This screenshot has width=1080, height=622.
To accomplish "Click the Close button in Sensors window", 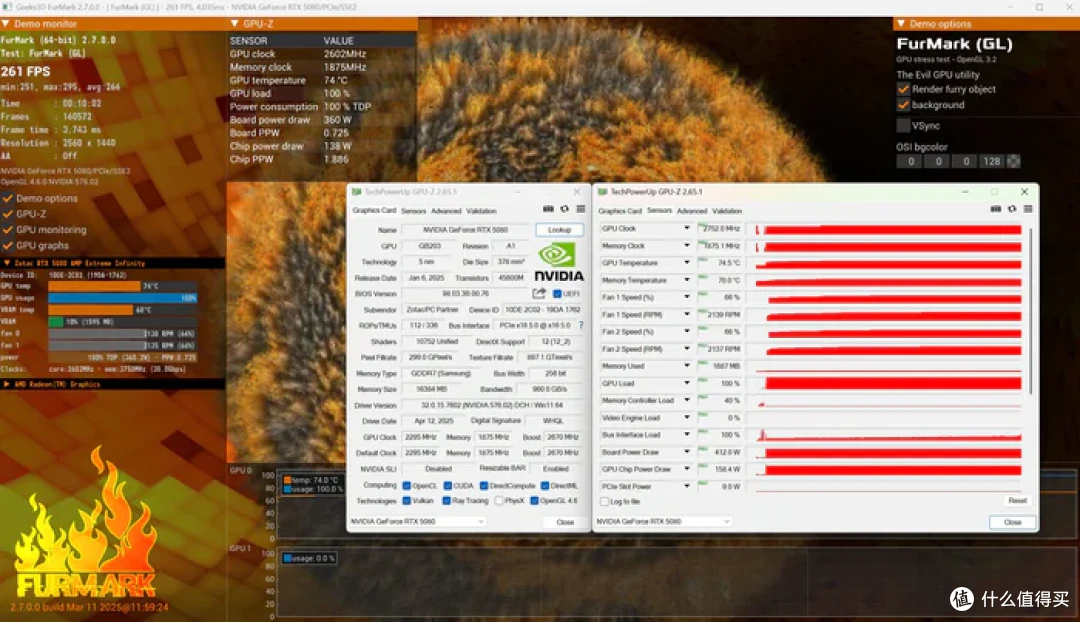I will (1012, 522).
